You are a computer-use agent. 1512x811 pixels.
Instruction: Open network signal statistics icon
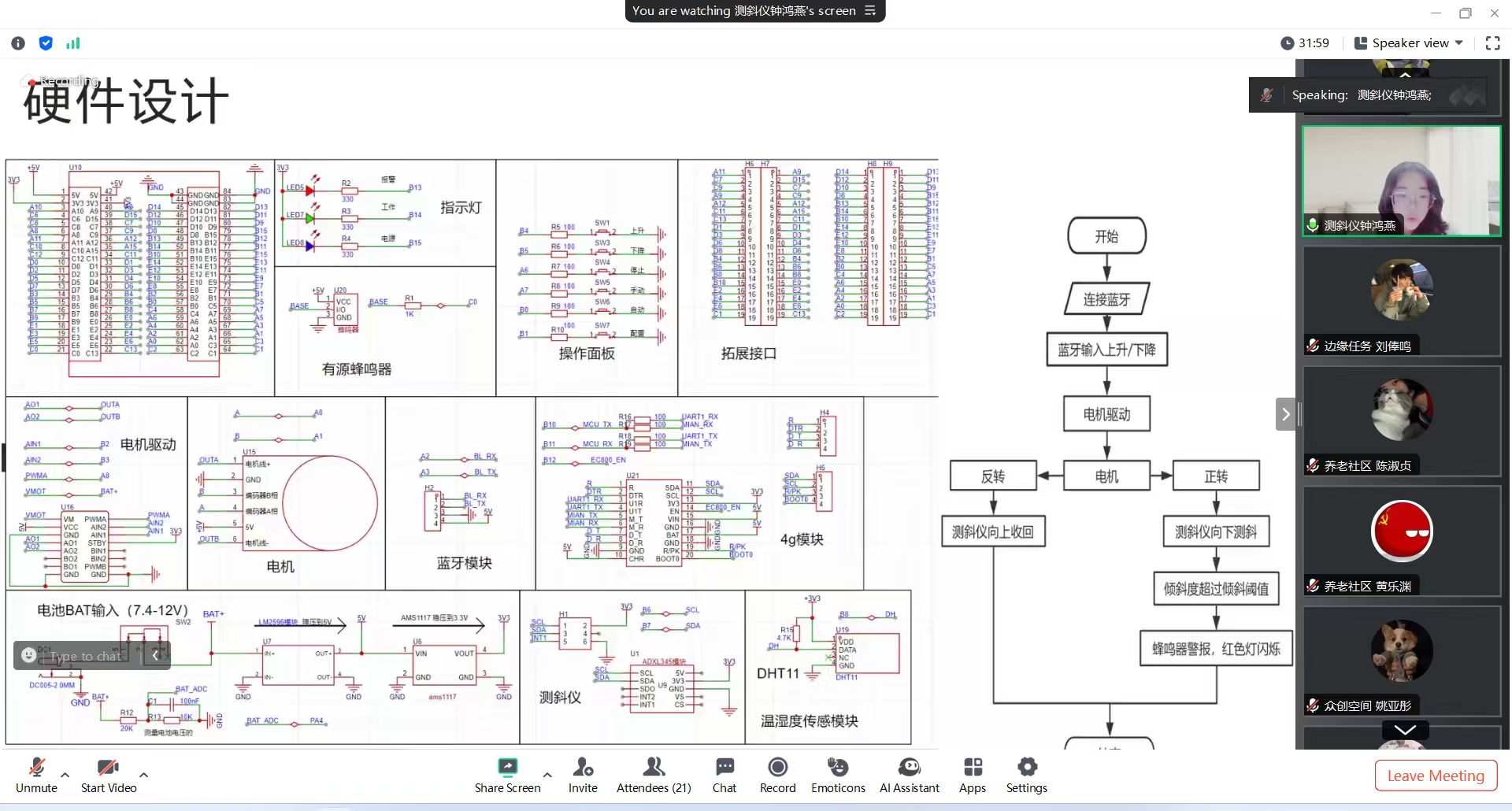(73, 43)
